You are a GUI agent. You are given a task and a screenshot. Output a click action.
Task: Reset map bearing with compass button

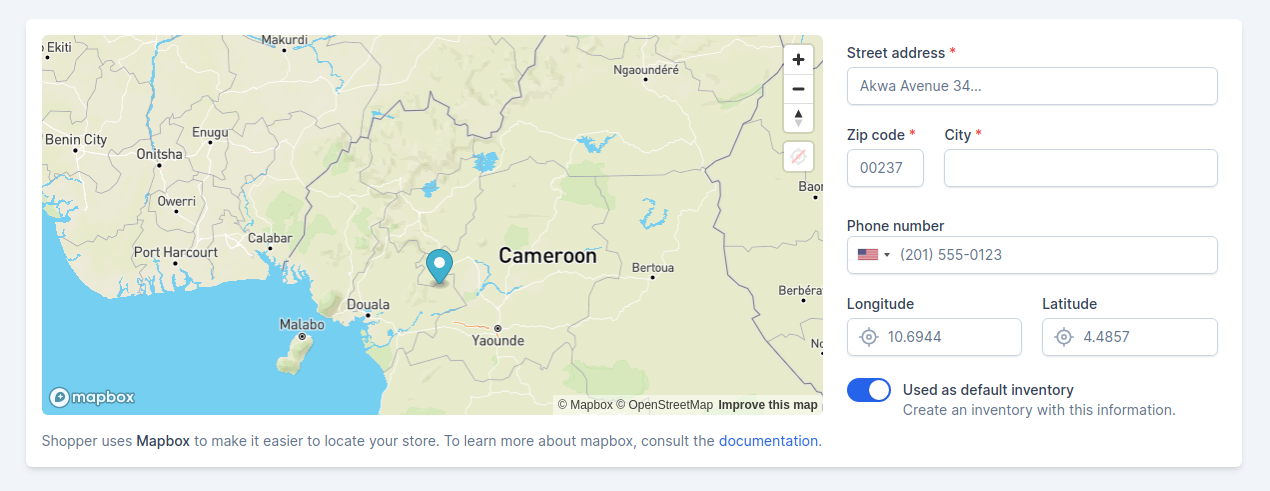[798, 118]
